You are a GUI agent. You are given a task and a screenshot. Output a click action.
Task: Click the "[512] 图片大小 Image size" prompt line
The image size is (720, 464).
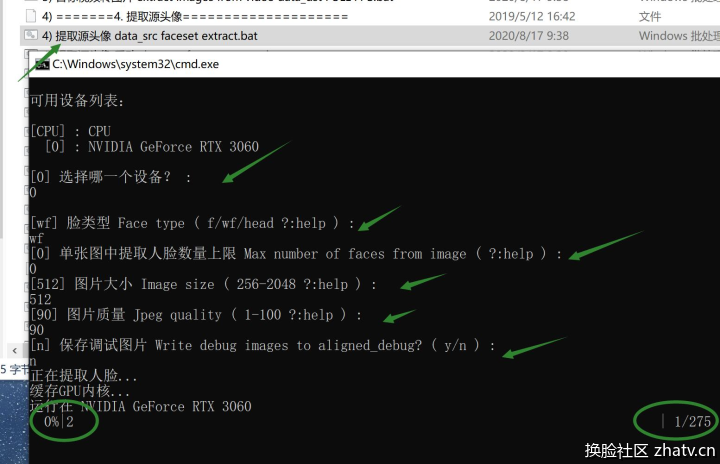point(203,284)
